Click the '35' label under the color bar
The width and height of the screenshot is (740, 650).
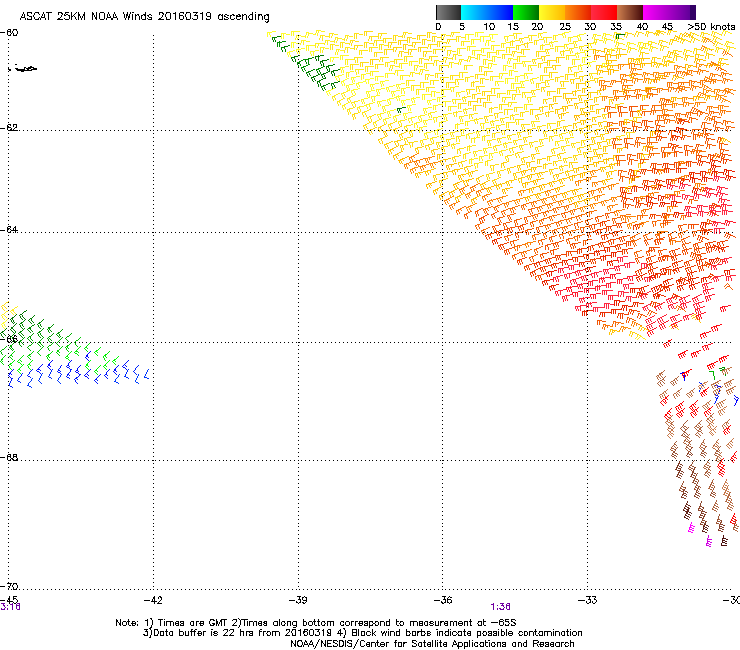[x=616, y=27]
